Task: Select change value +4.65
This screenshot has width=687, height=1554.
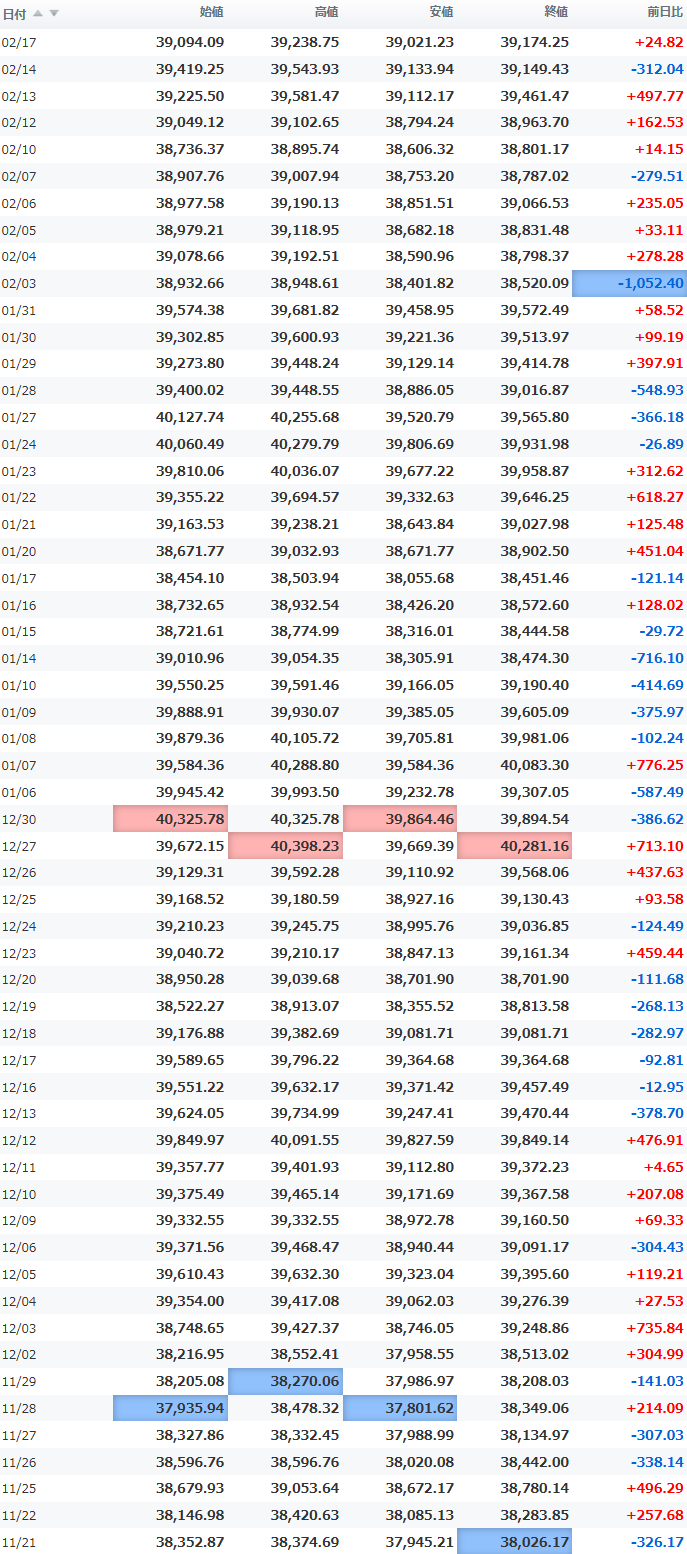Action: pos(664,1167)
